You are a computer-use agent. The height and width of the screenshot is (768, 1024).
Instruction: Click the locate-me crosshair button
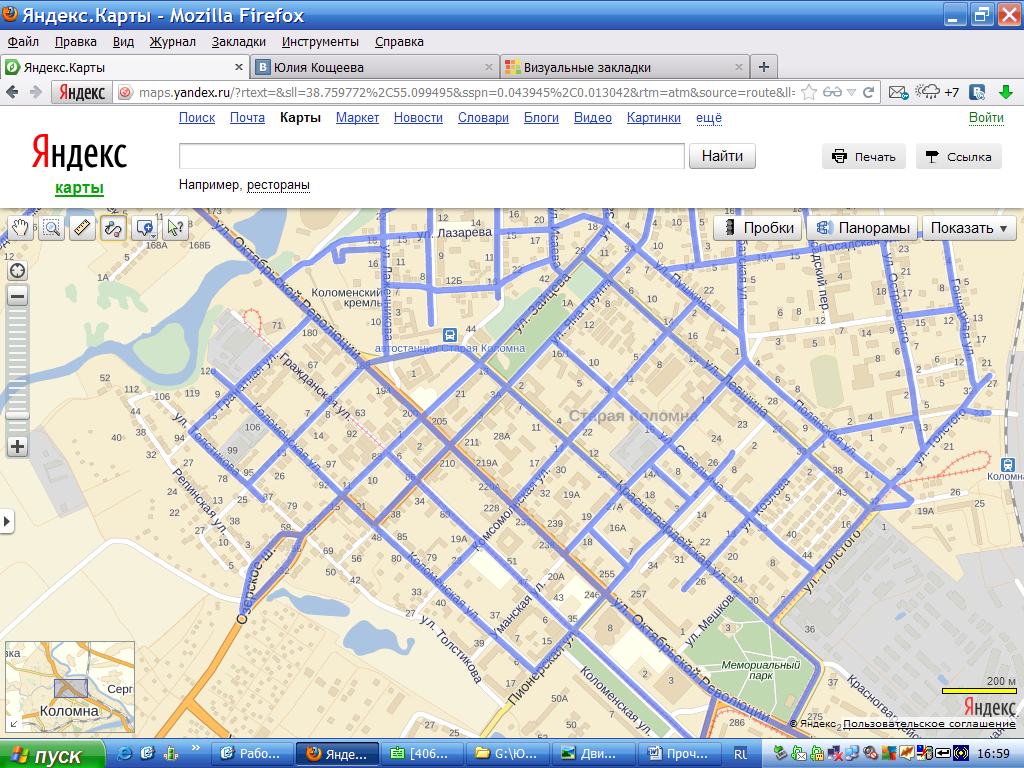18,270
